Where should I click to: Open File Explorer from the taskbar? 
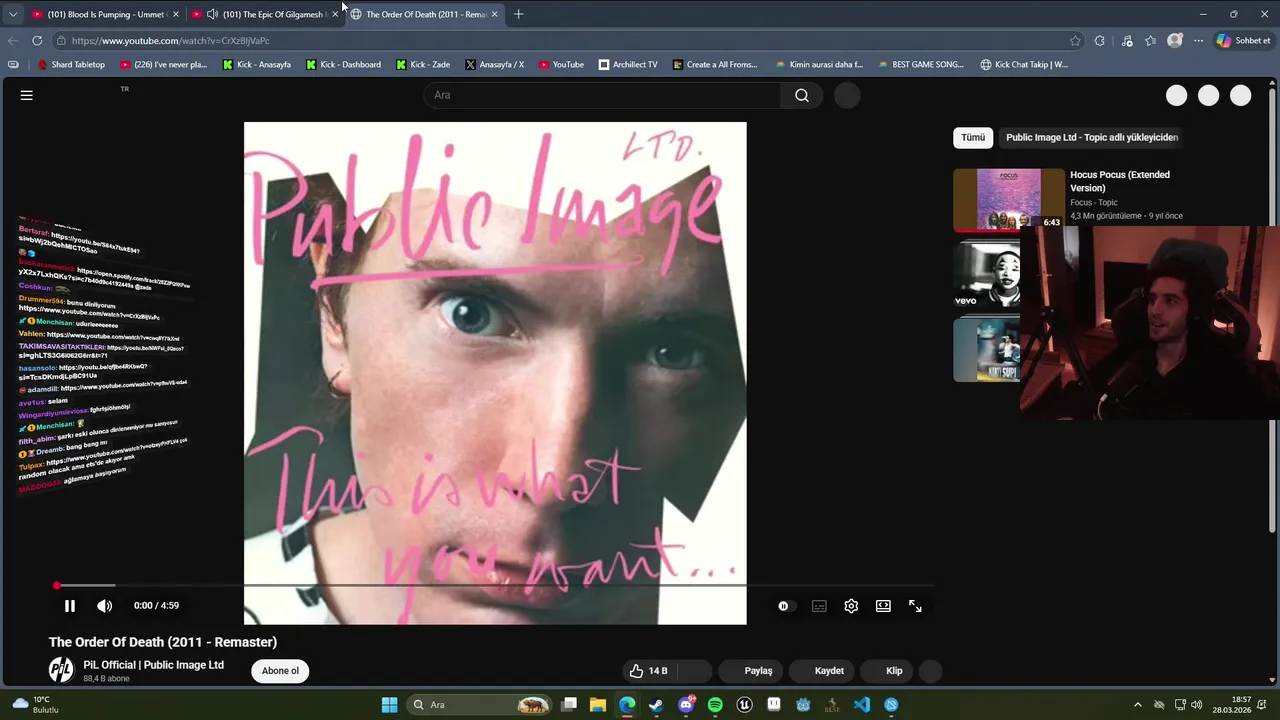[598, 705]
